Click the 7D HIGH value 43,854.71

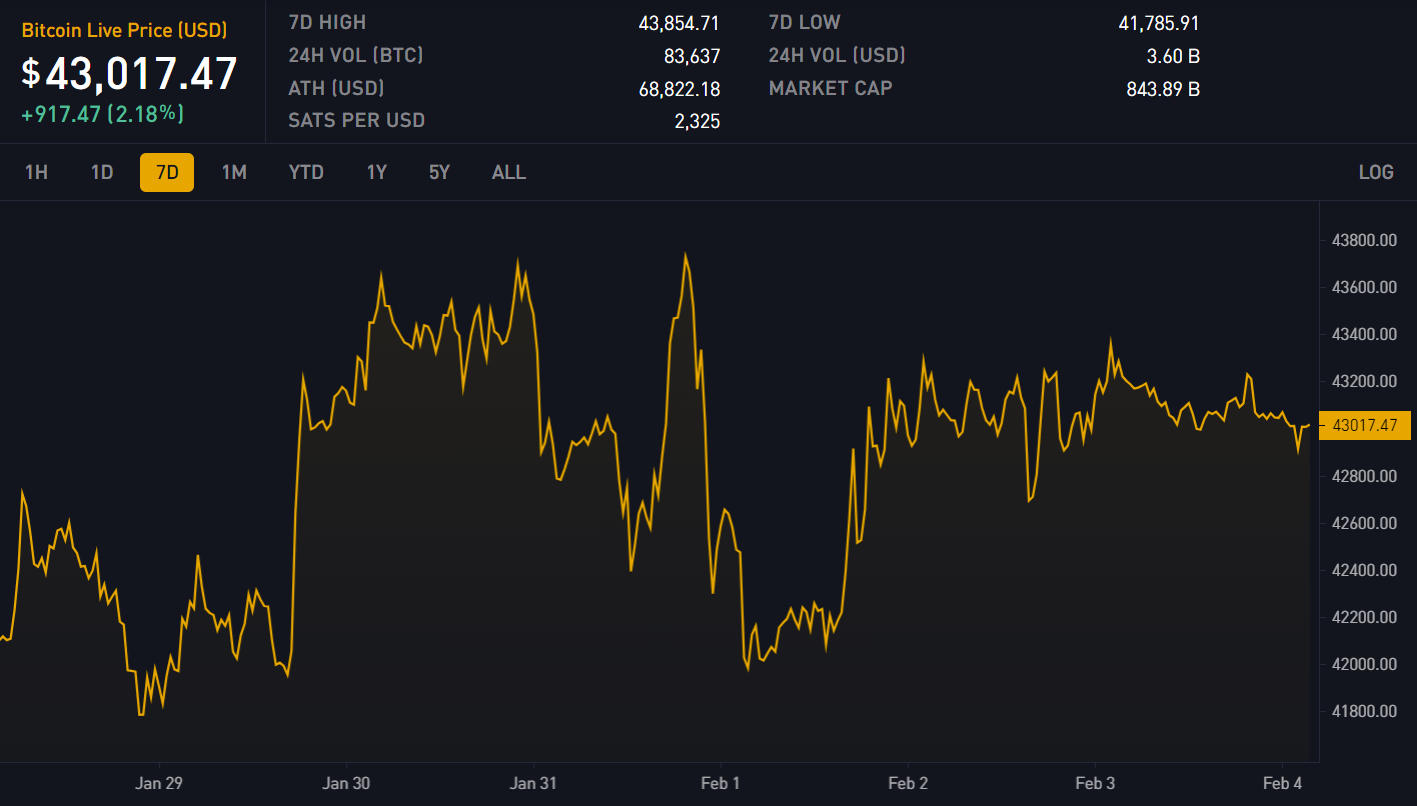pyautogui.click(x=679, y=23)
